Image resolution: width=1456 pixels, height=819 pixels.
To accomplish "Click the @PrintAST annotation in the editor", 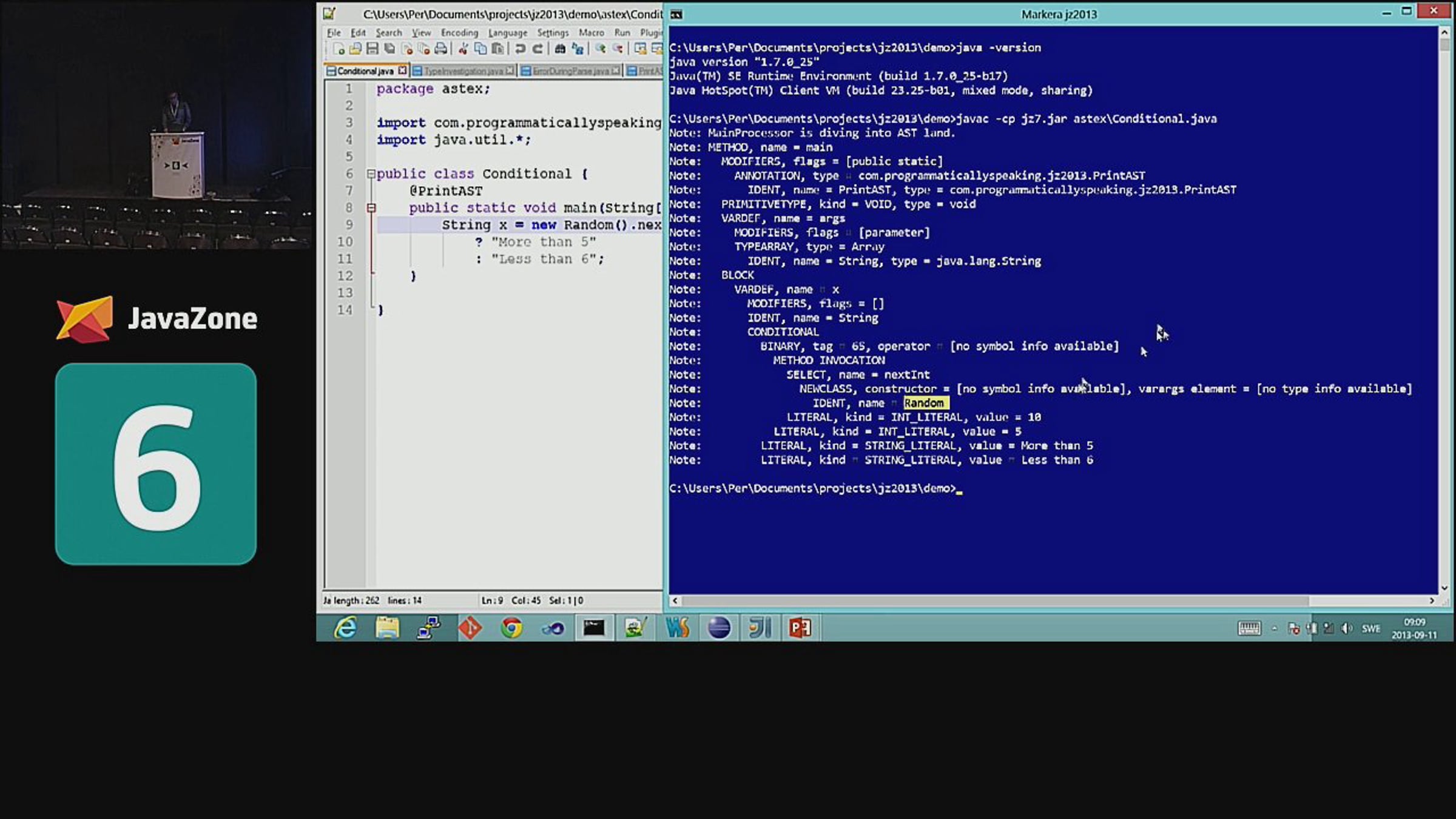I will (446, 190).
